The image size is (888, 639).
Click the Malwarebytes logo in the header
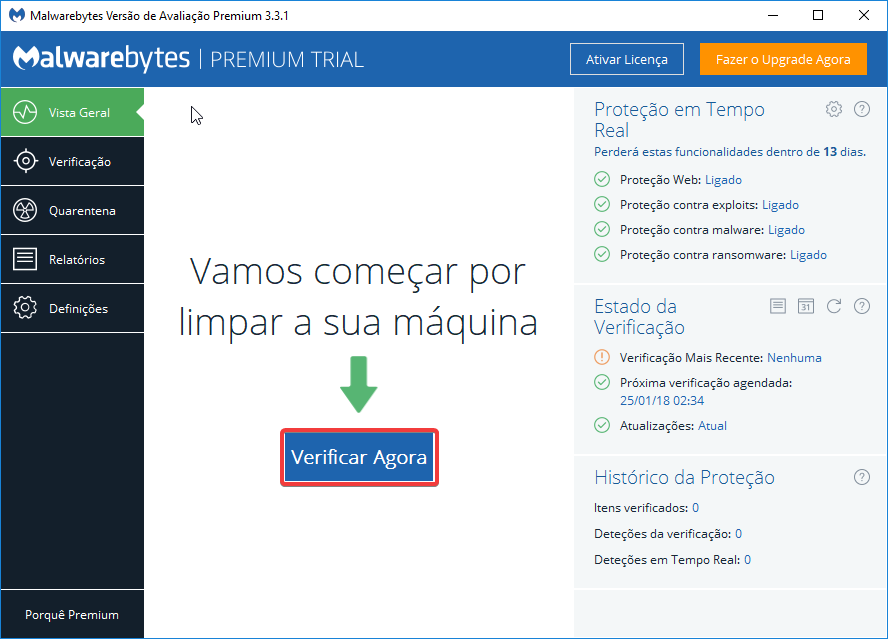(x=101, y=59)
